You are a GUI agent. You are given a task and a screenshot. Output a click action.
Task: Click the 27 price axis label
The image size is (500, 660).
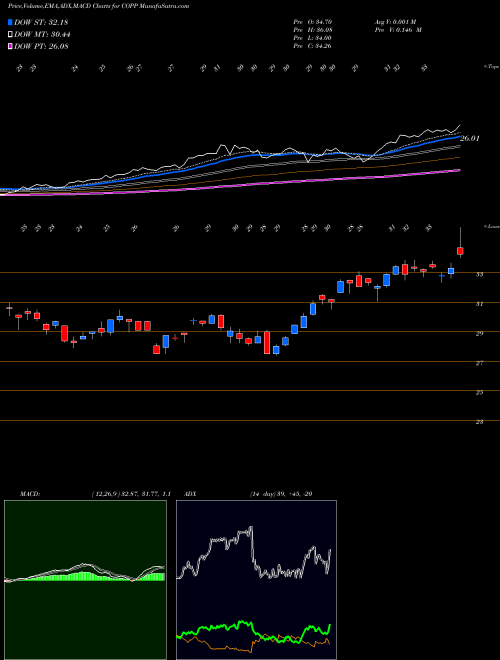(x=479, y=362)
